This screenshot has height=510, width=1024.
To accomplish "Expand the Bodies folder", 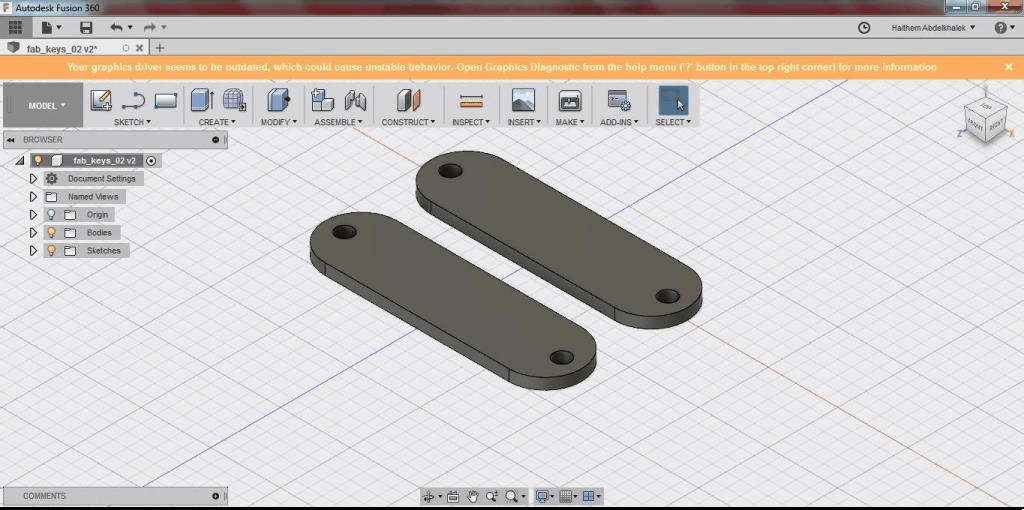I will pos(33,232).
